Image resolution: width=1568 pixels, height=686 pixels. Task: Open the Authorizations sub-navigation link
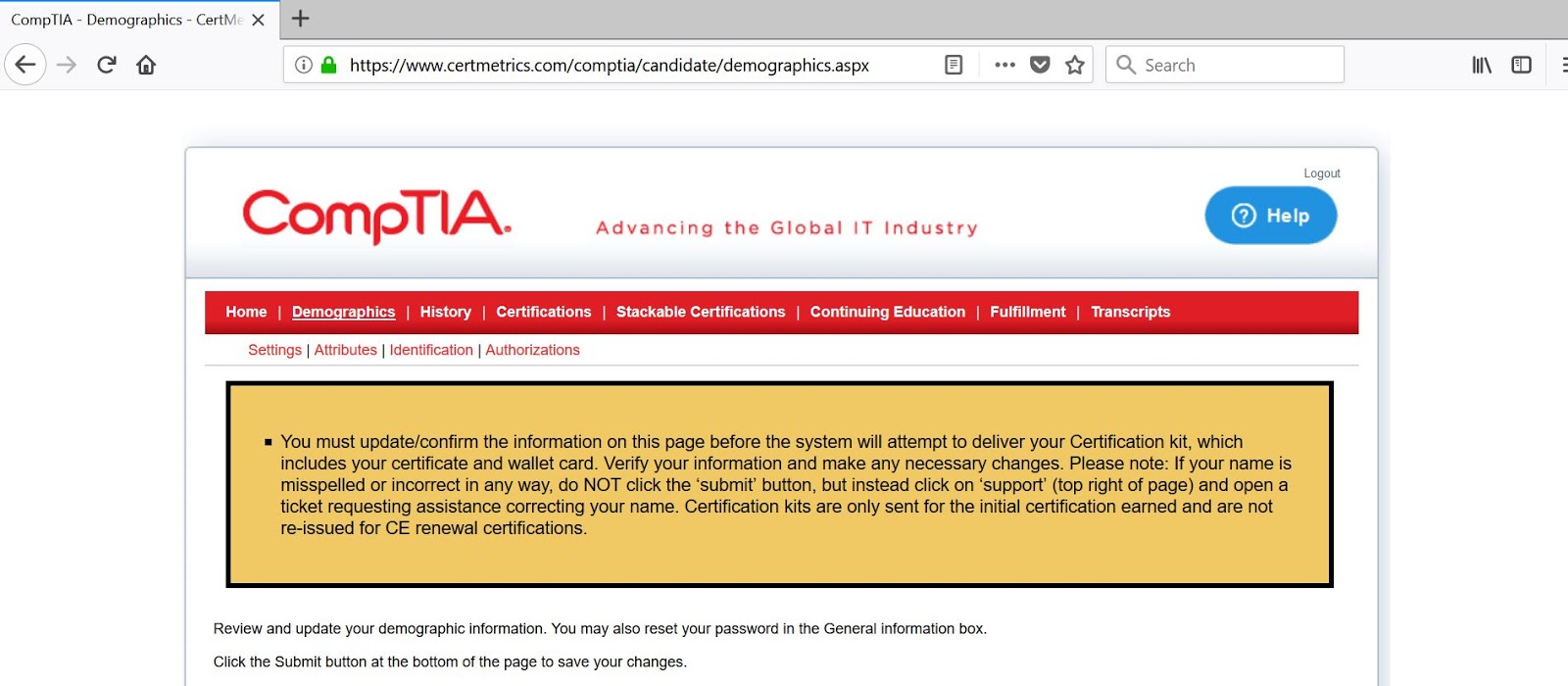pyautogui.click(x=532, y=350)
